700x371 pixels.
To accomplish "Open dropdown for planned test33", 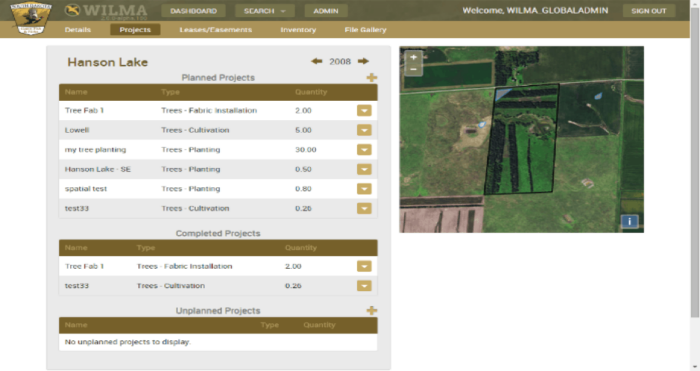I will [364, 208].
